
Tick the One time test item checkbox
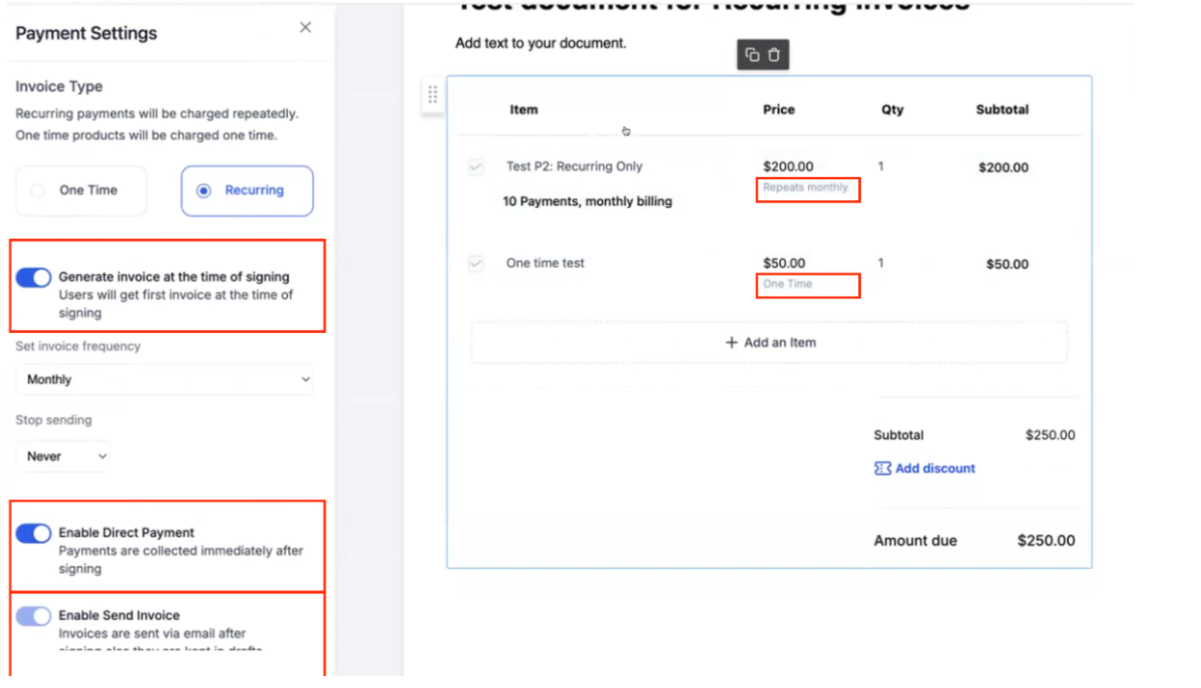click(x=476, y=264)
